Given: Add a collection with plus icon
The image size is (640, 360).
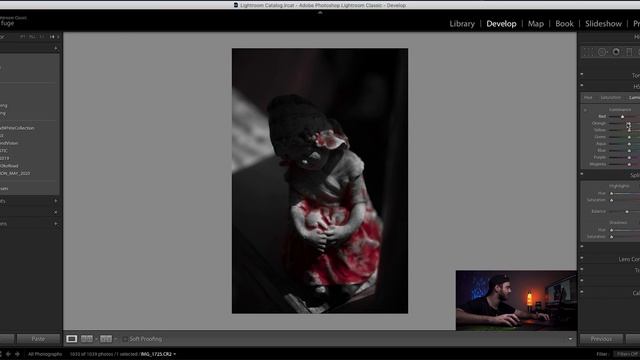Looking at the screenshot, I should [x=56, y=224].
